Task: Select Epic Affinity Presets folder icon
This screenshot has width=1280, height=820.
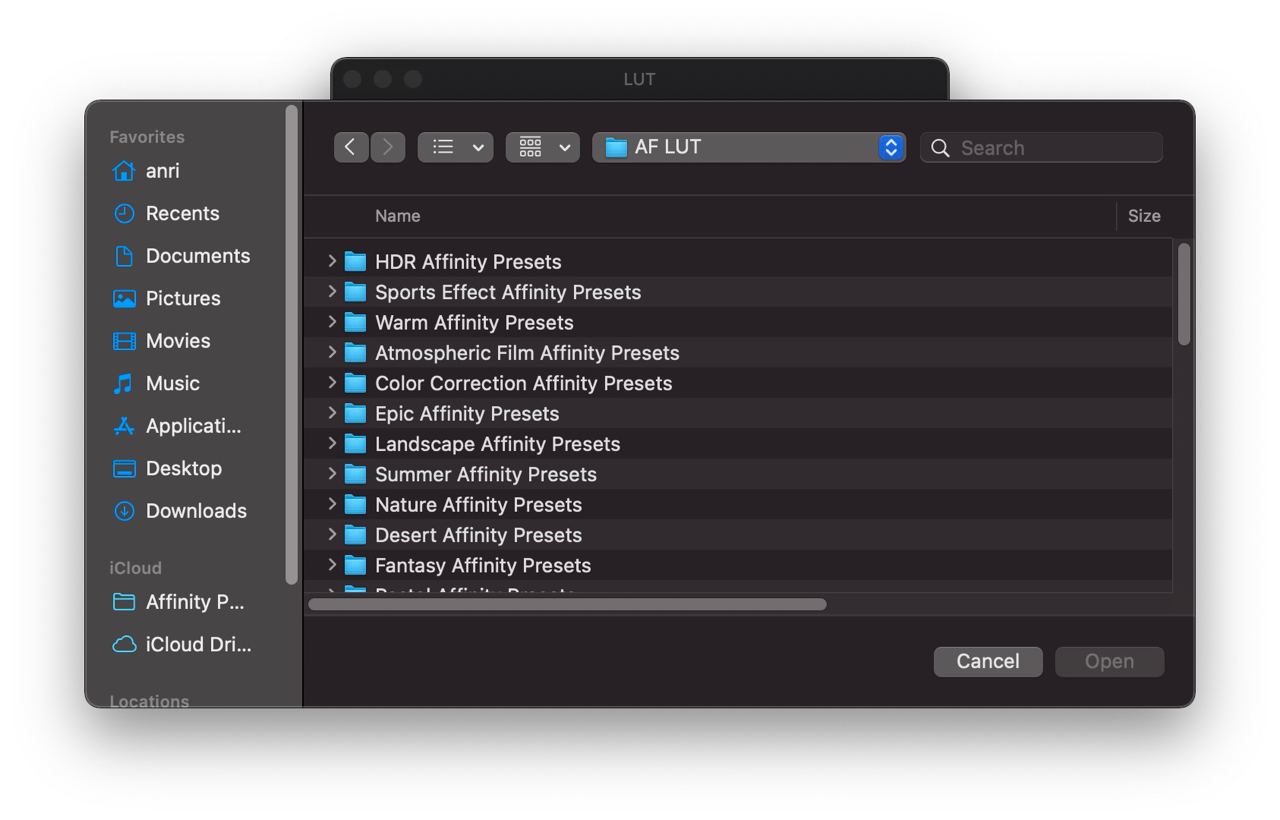Action: [355, 413]
